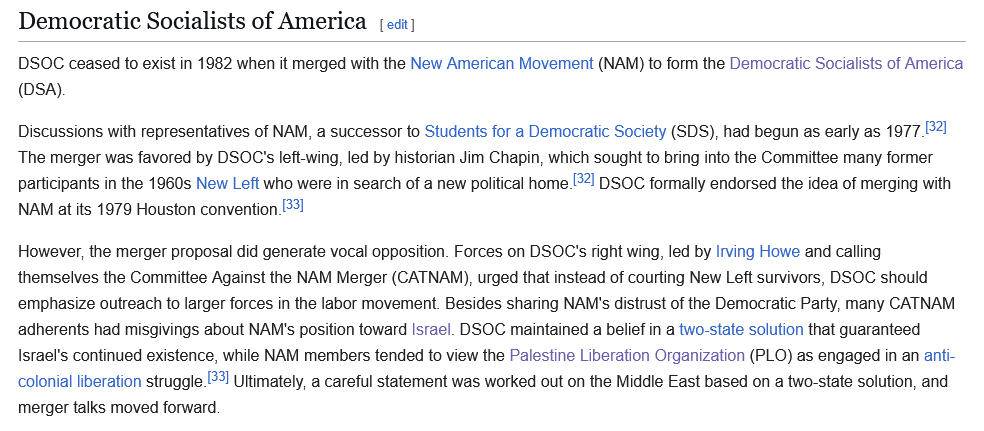Open citation [33] after 'Houston convention'
This screenshot has width=984, height=431.
pos(293,204)
